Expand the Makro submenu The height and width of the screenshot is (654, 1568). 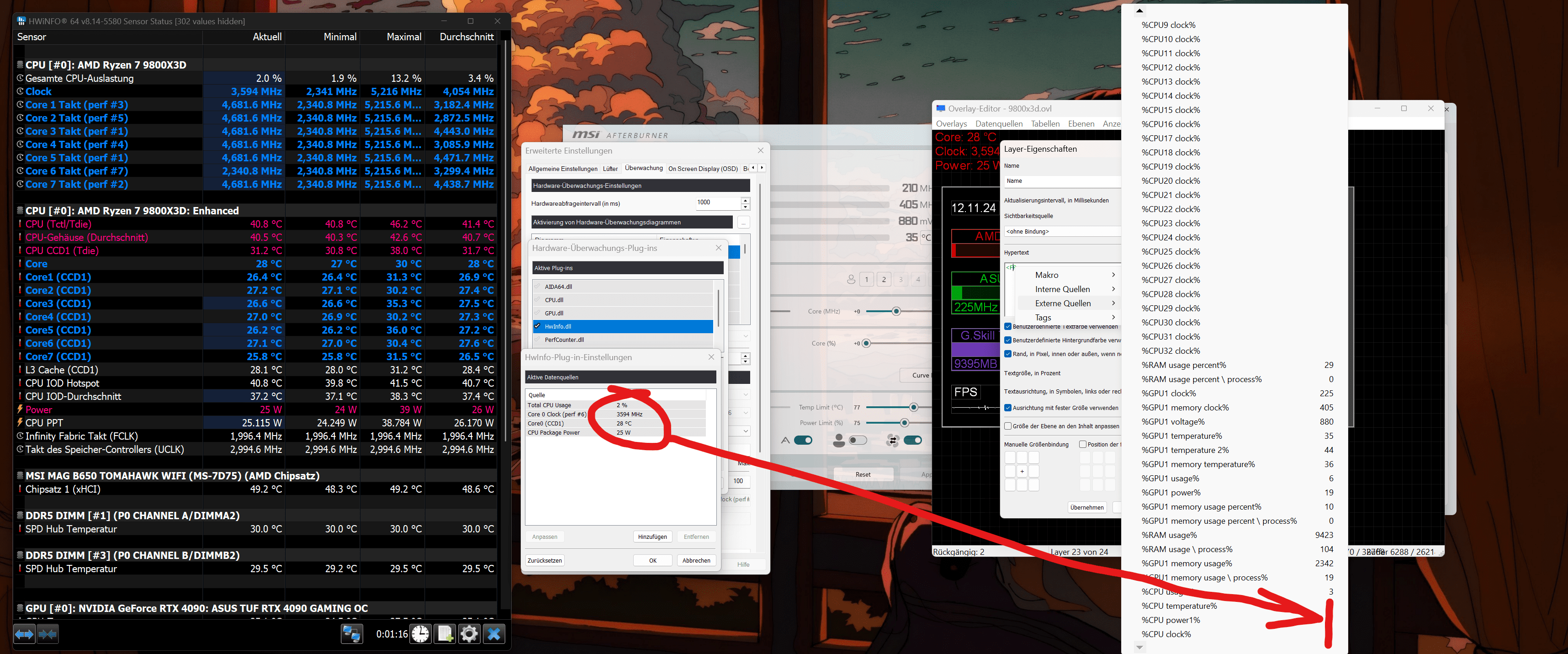1070,275
